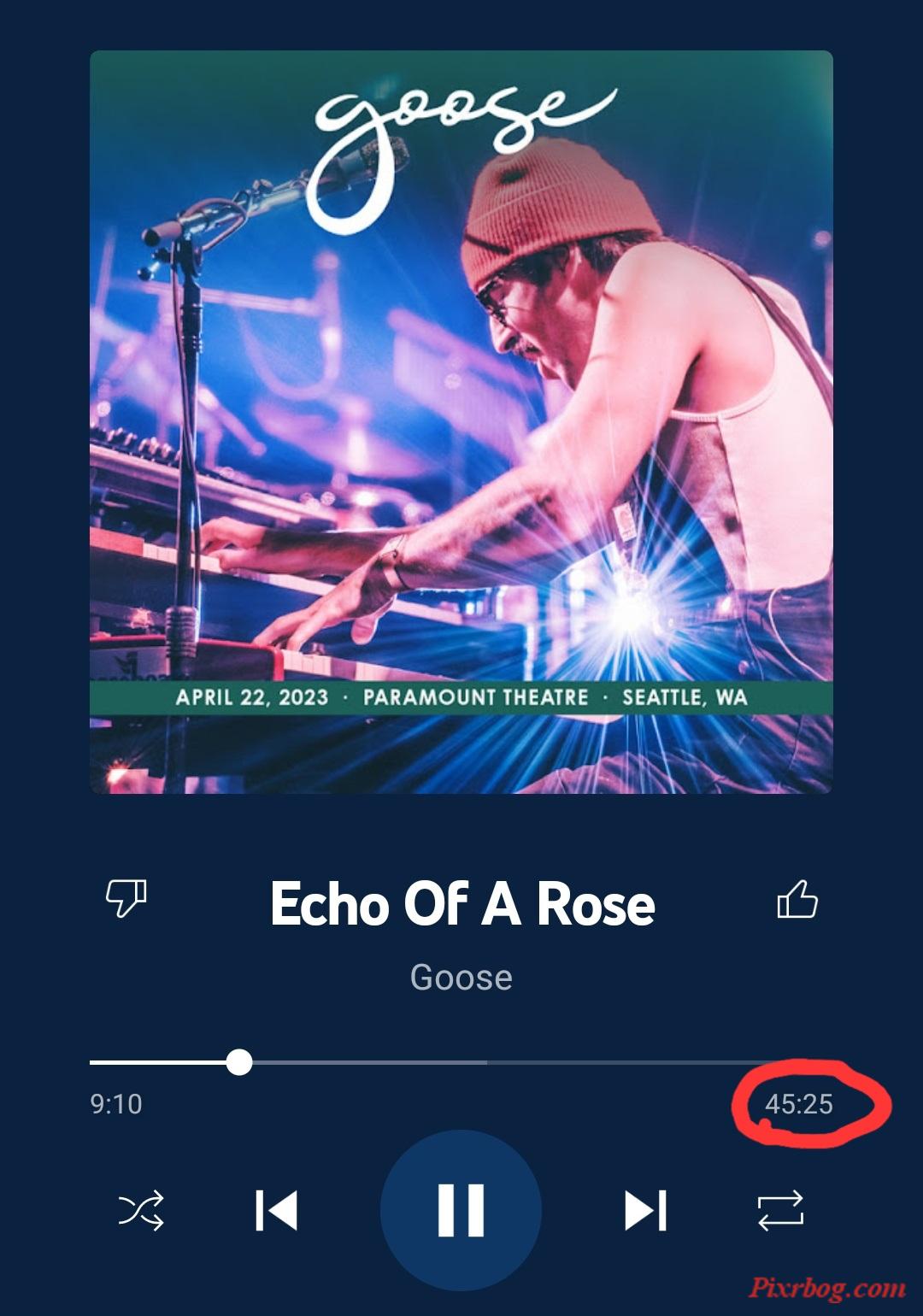Seek to middle of progress bar
The image size is (923, 1316).
point(461,1062)
